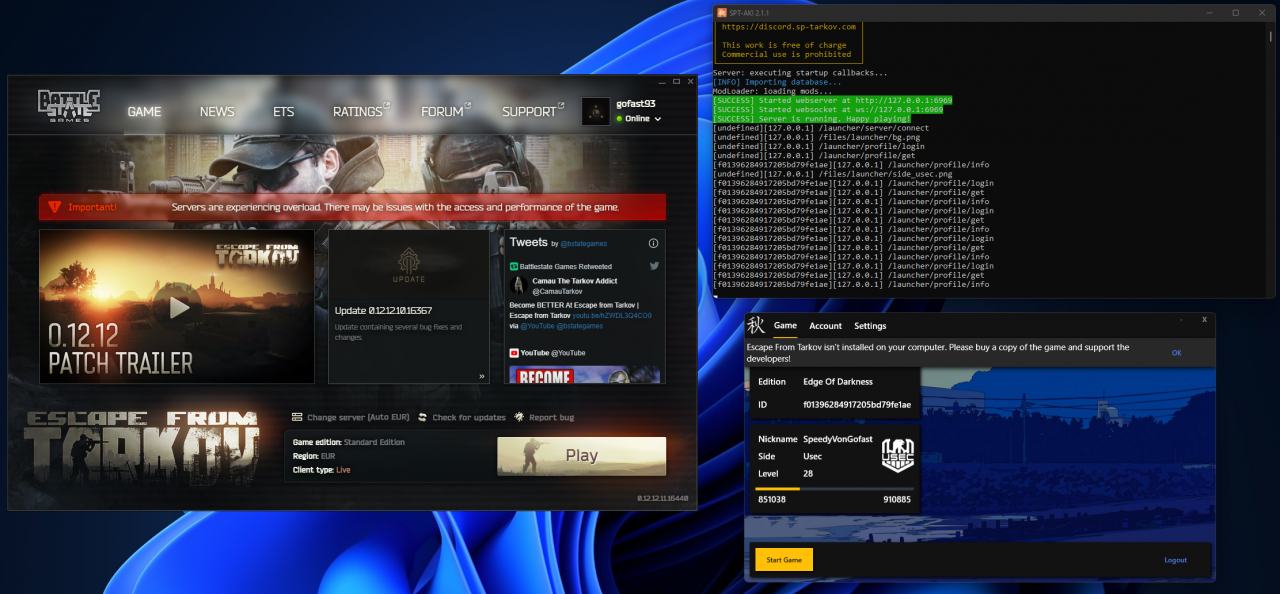Click the USEC faction emblem icon
The image size is (1280, 594).
click(897, 455)
